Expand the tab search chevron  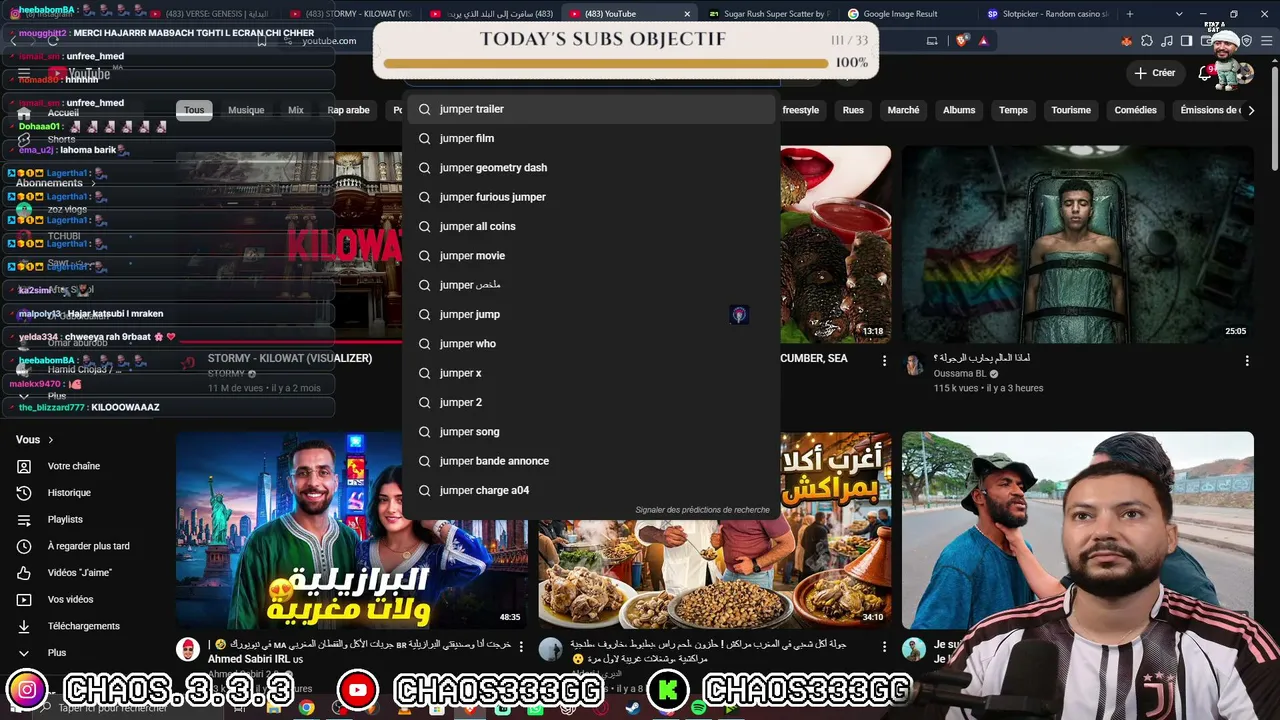tap(1179, 14)
